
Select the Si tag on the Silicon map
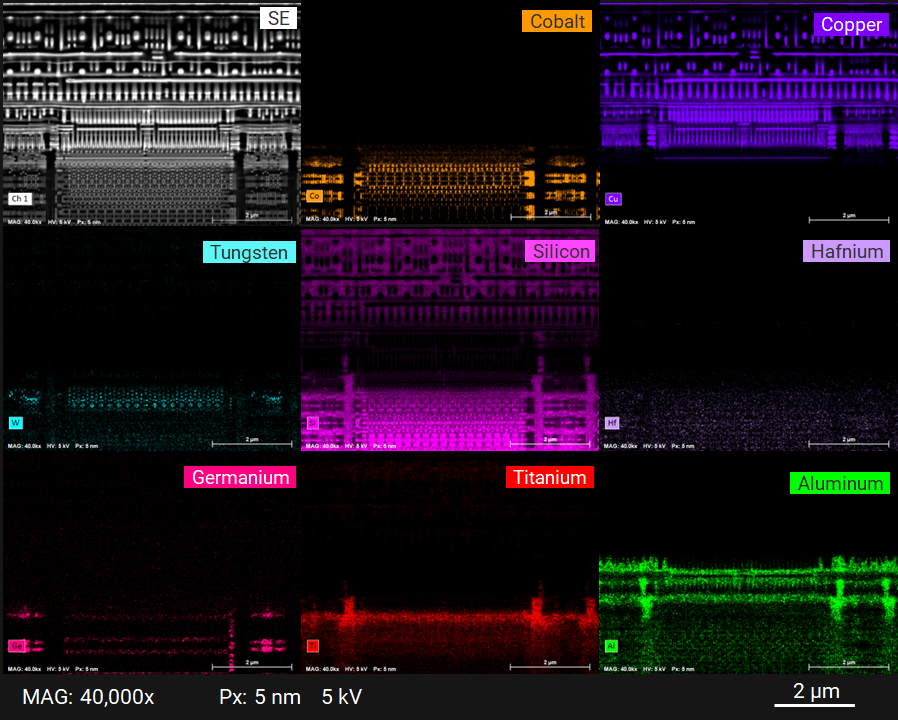click(x=313, y=423)
